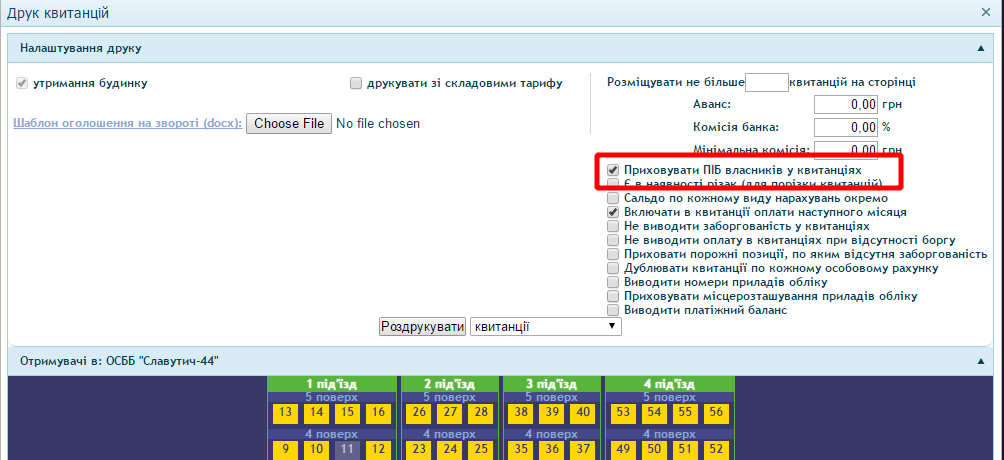Click the квитанцій на сторінці count field
The image size is (1004, 460).
(x=767, y=83)
